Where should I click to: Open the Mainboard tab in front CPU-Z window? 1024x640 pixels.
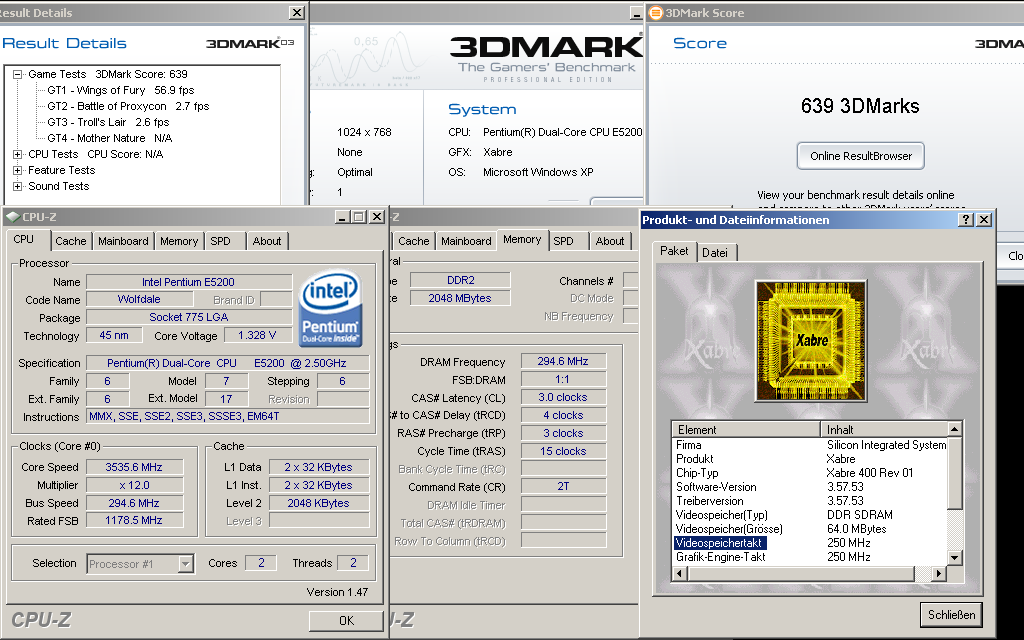[123, 241]
